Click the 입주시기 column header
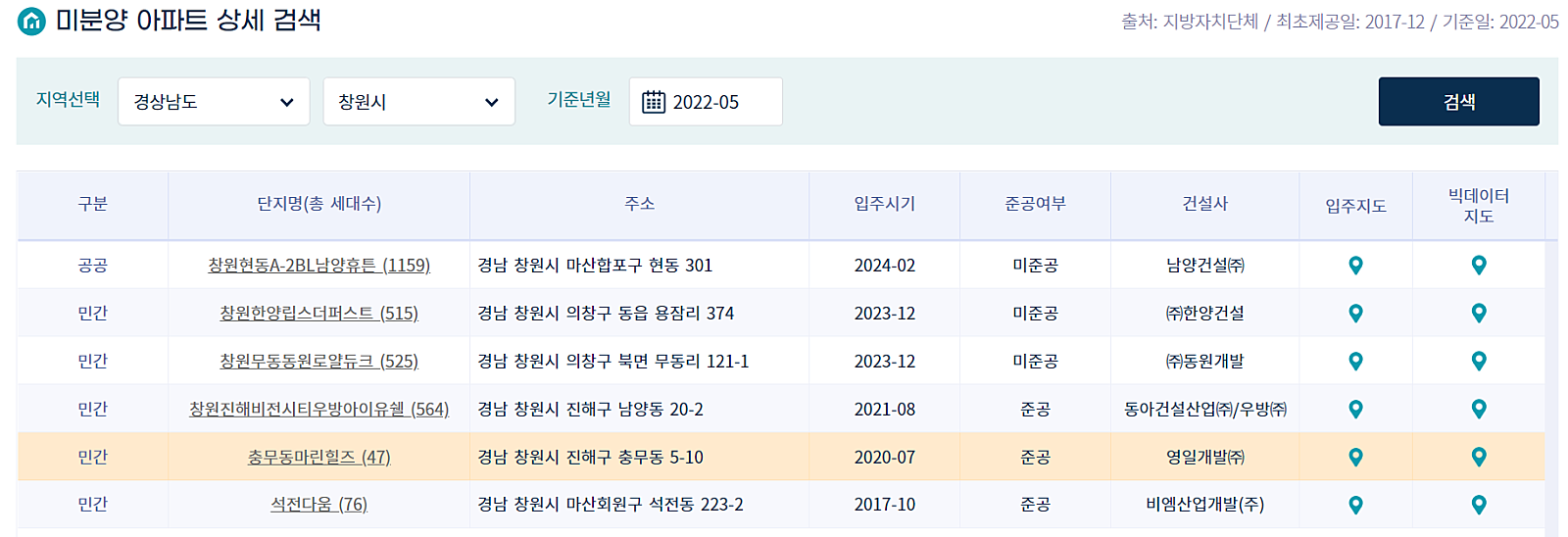This screenshot has width=1568, height=537. [x=885, y=205]
